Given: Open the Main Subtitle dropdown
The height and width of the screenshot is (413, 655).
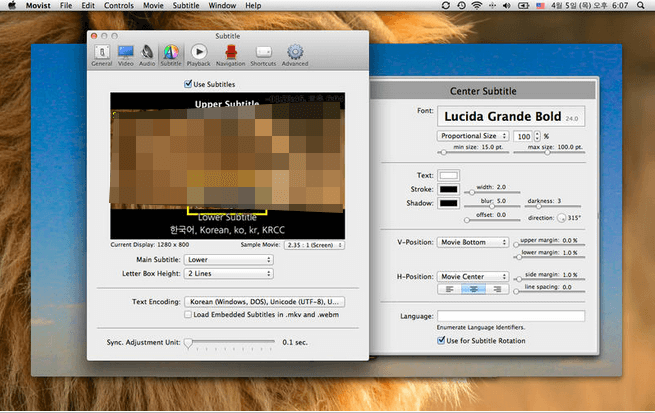Looking at the screenshot, I should point(227,260).
